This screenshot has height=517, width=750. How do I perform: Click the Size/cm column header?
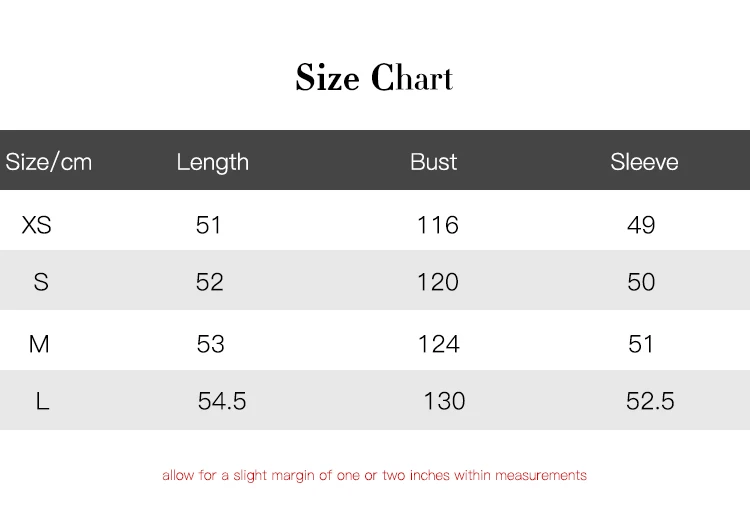pyautogui.click(x=49, y=162)
